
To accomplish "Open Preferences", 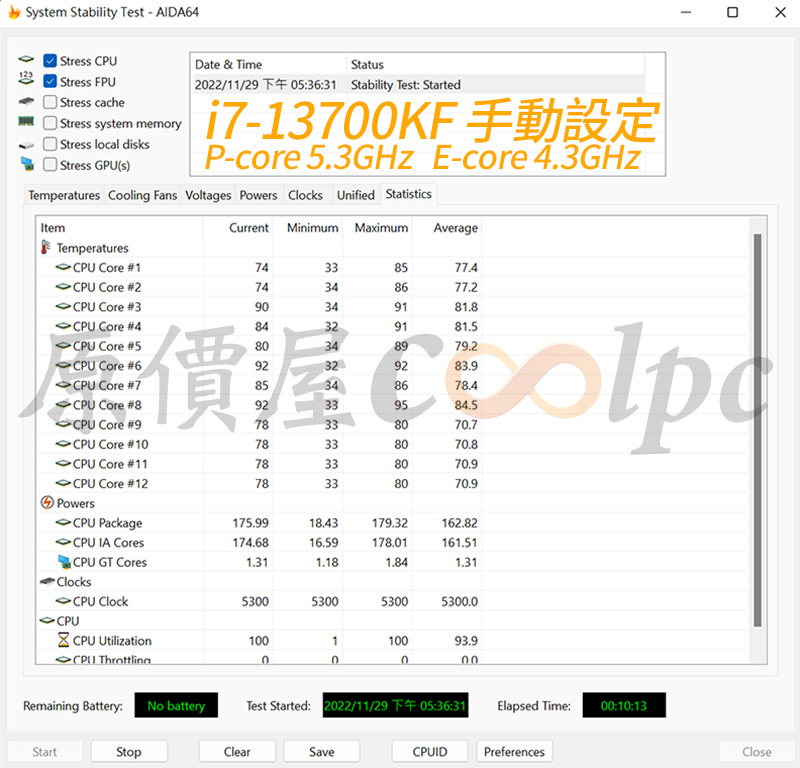I will 514,752.
